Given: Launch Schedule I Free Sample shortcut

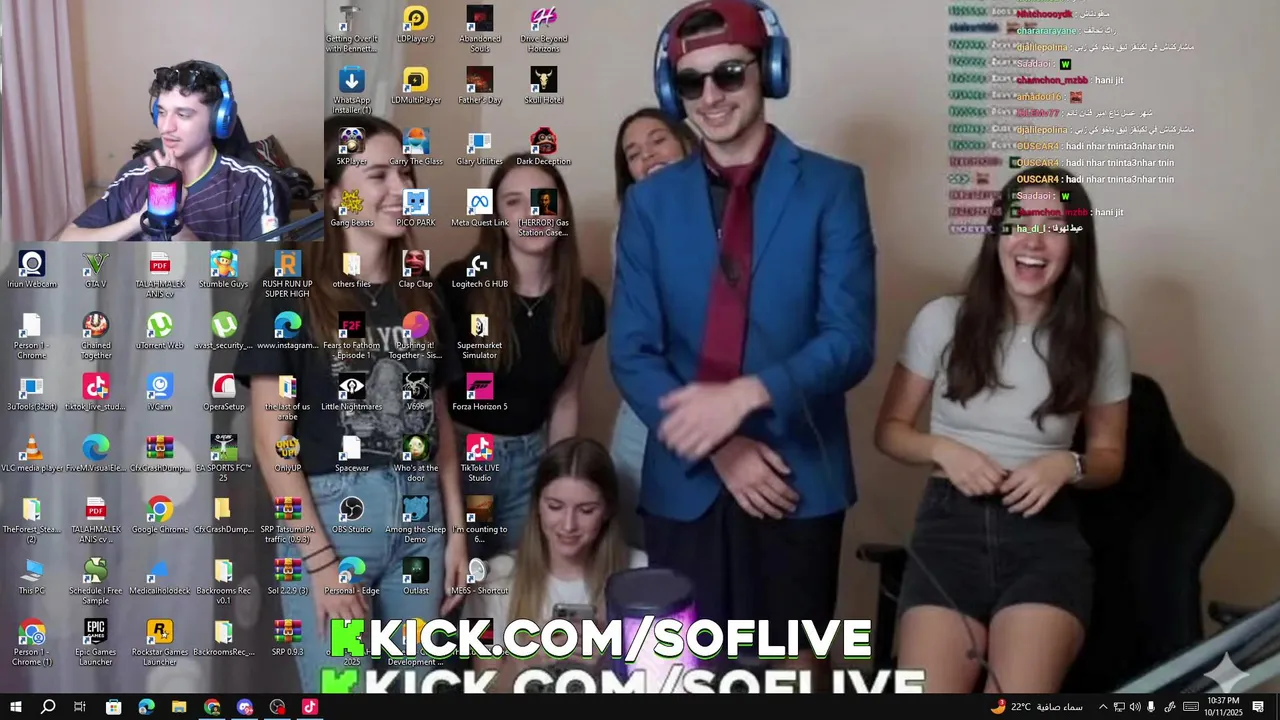Looking at the screenshot, I should [96, 582].
